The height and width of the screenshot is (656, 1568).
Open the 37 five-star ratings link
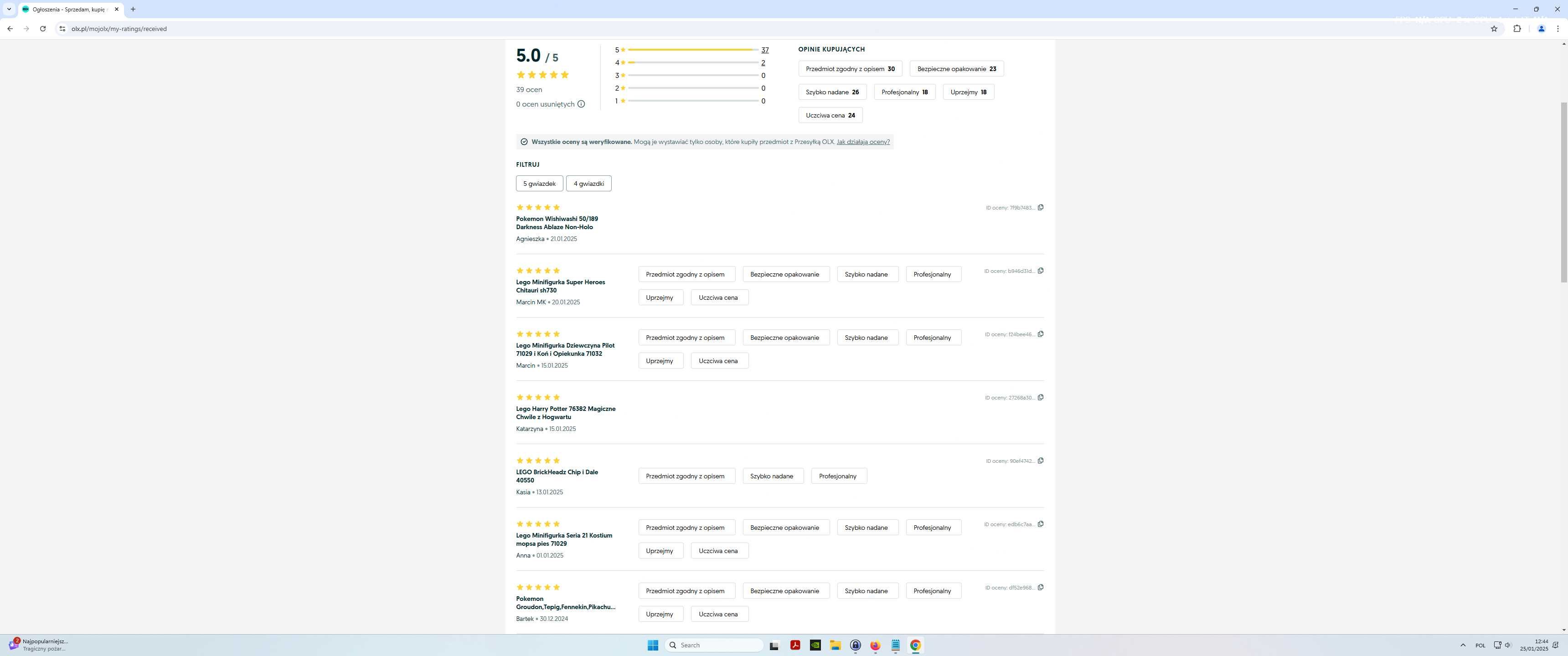tap(764, 50)
